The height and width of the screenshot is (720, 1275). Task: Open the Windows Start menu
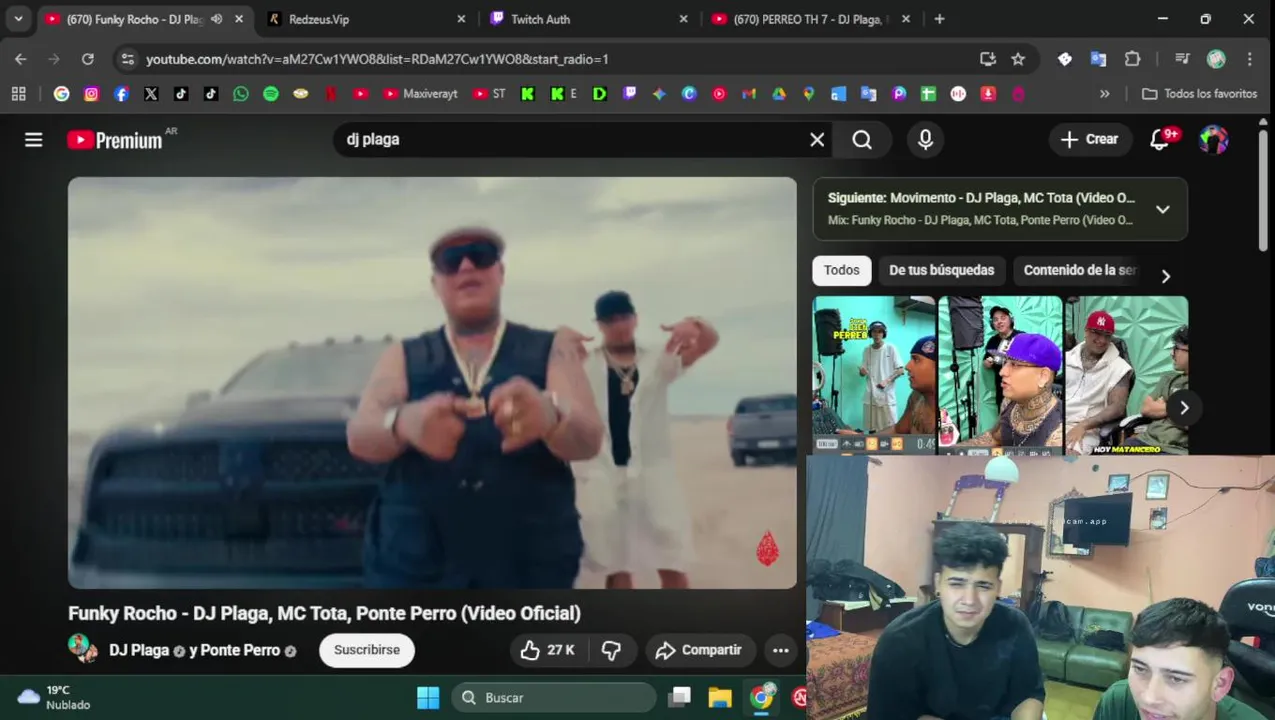(x=428, y=697)
